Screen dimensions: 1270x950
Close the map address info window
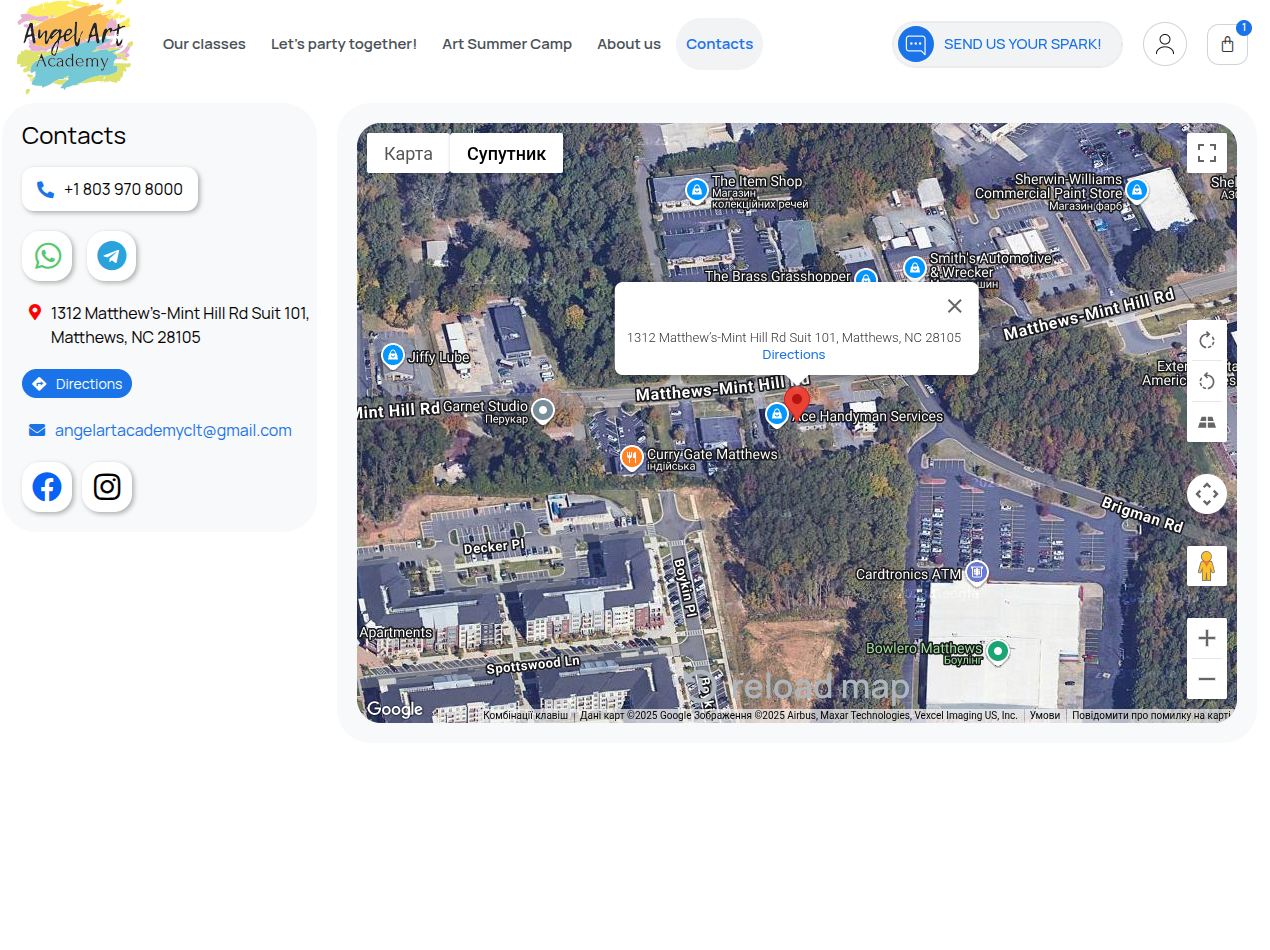(x=954, y=306)
